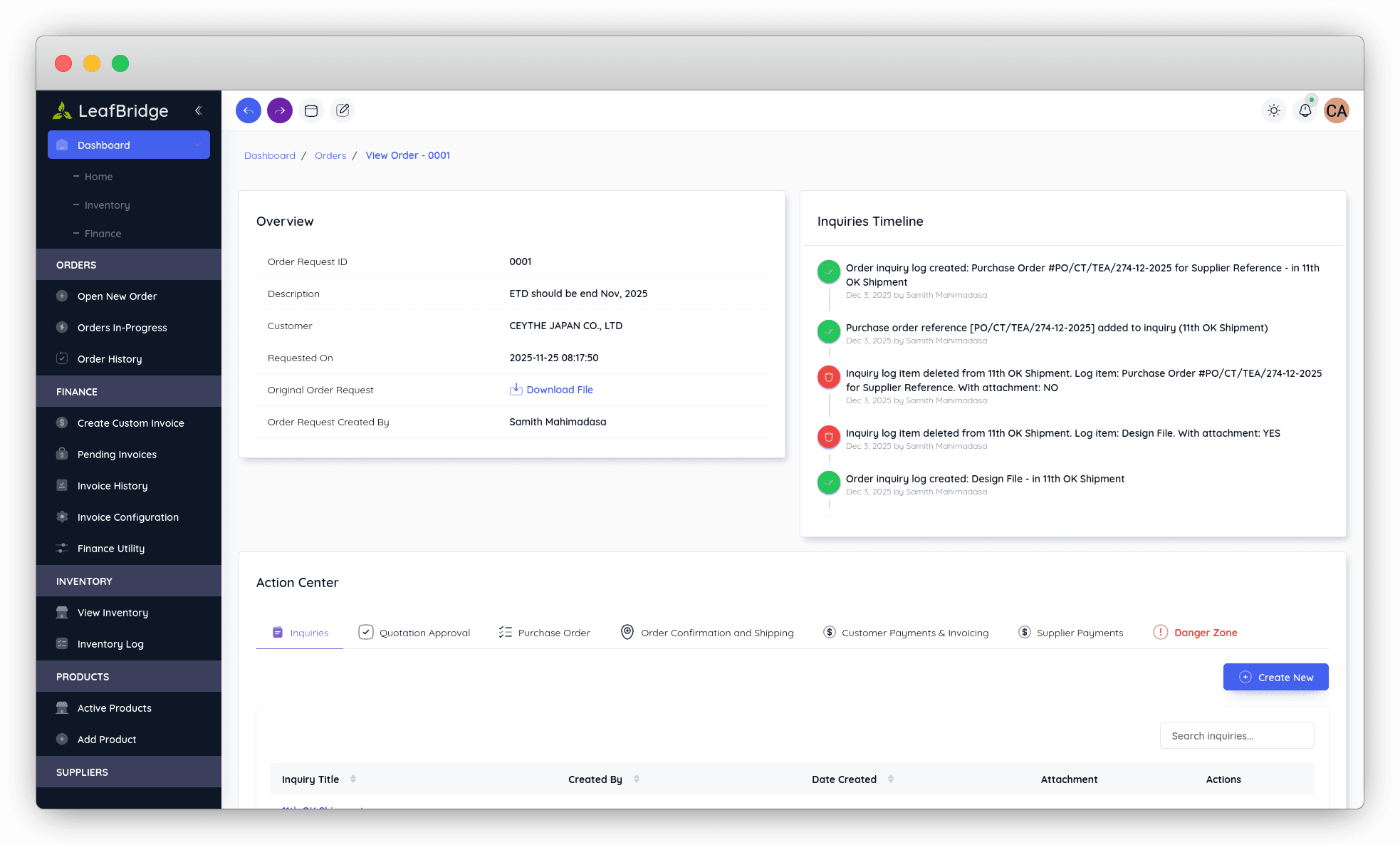Image resolution: width=1400 pixels, height=845 pixels.
Task: Click View Order - 0001 breadcrumb
Action: coord(408,155)
